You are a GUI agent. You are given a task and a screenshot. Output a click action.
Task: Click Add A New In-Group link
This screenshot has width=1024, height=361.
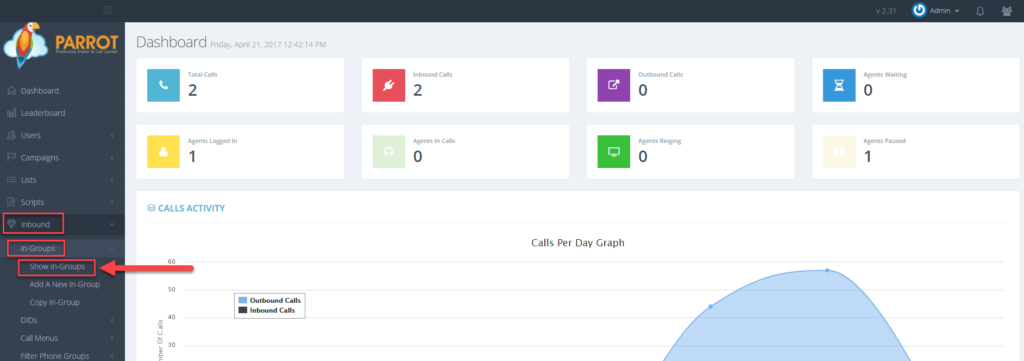click(x=65, y=285)
